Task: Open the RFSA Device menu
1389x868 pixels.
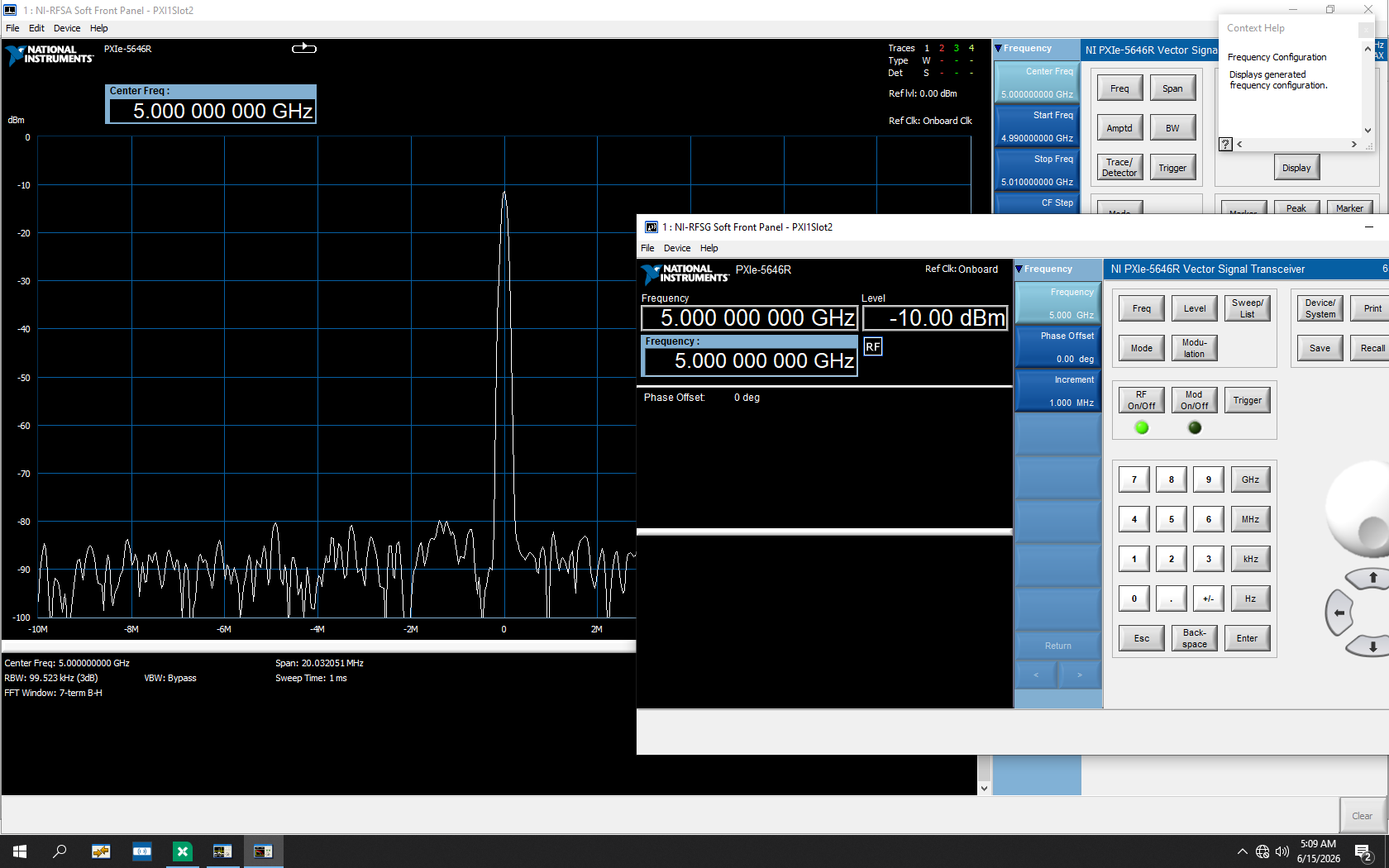Action: point(67,28)
